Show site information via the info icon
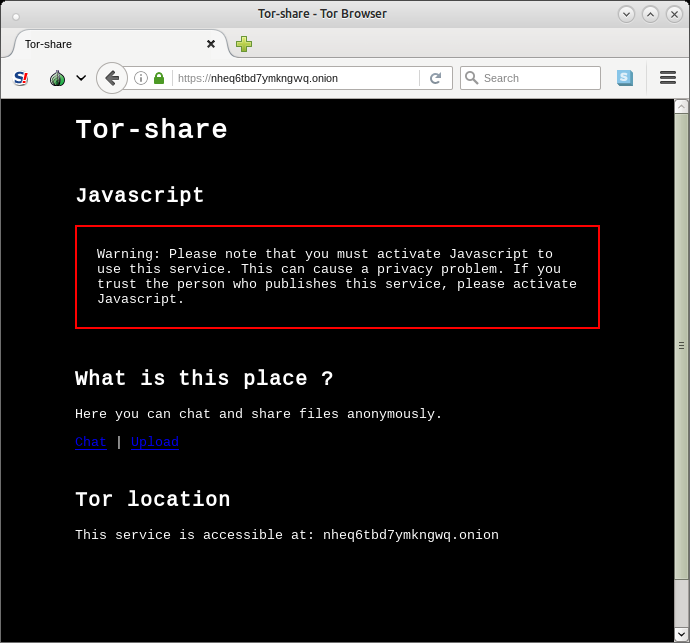This screenshot has width=690, height=643. point(141,78)
